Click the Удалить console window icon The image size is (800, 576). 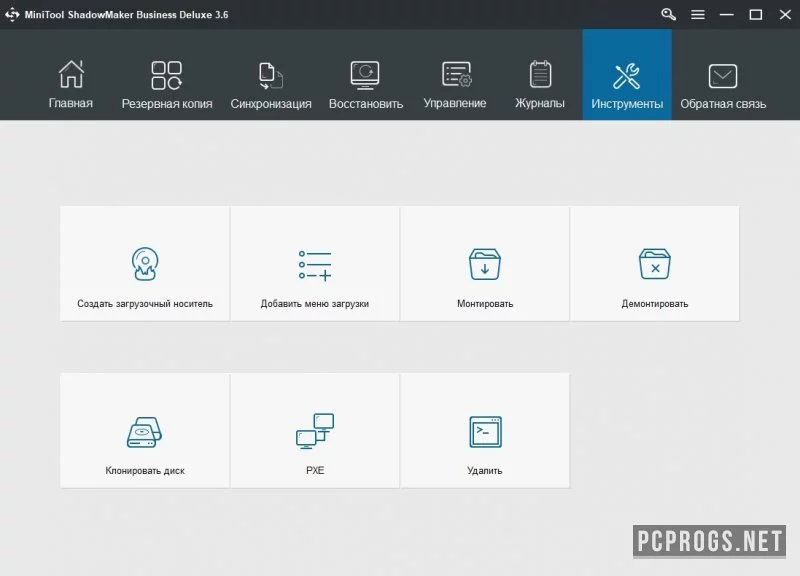[x=485, y=432]
